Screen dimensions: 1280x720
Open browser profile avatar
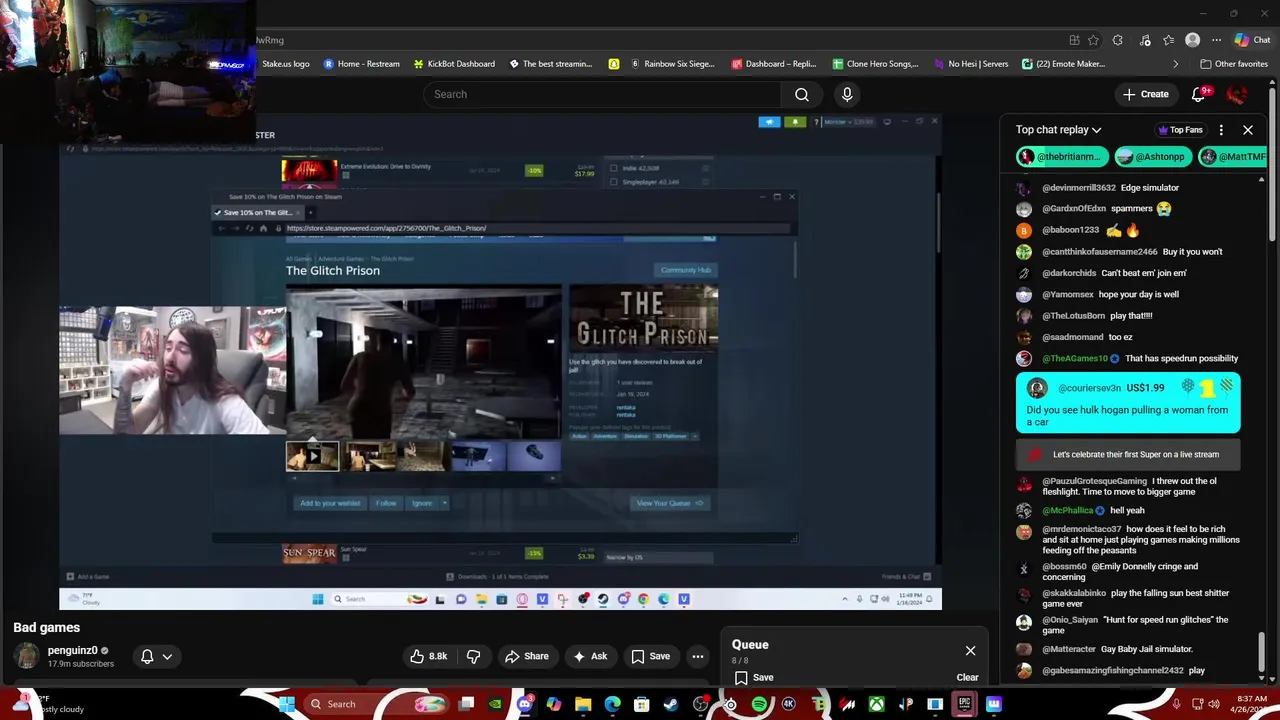pos(1192,40)
